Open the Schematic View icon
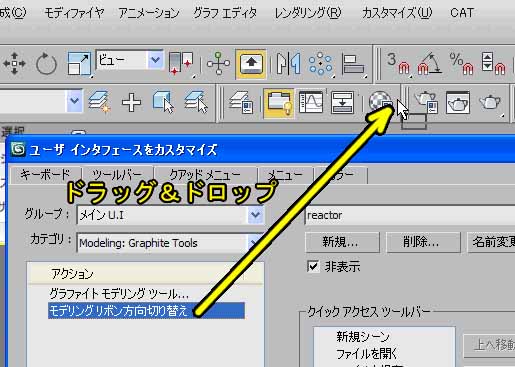 point(342,103)
